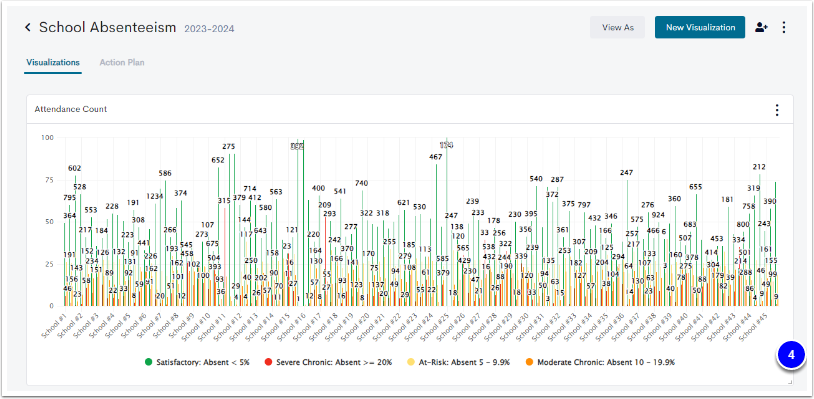Click the 740 data label

pyautogui.click(x=361, y=183)
